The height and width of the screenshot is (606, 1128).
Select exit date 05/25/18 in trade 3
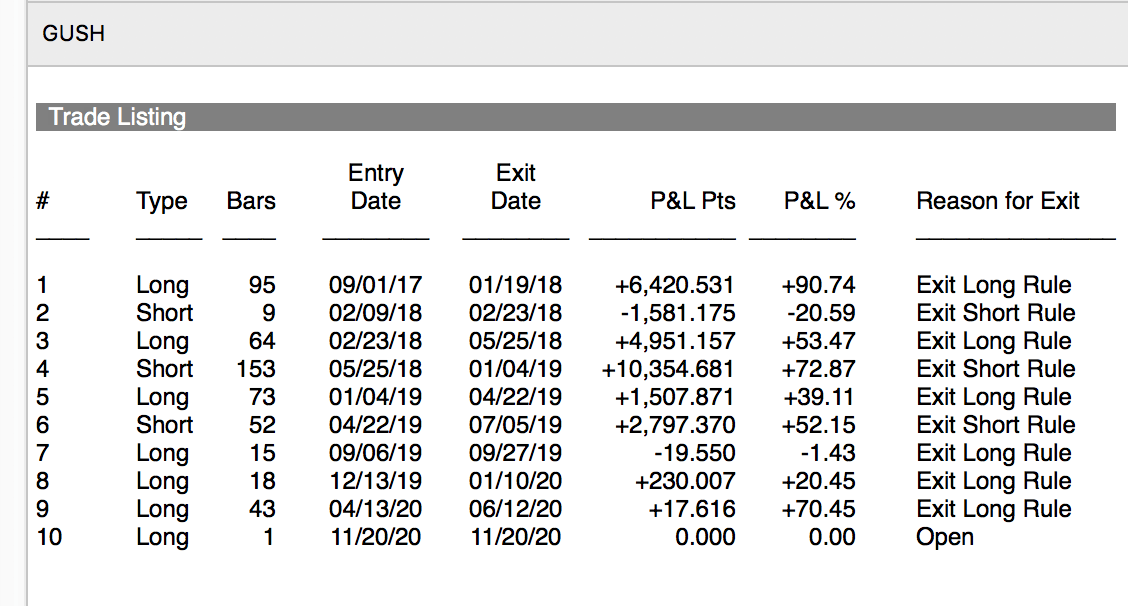515,341
